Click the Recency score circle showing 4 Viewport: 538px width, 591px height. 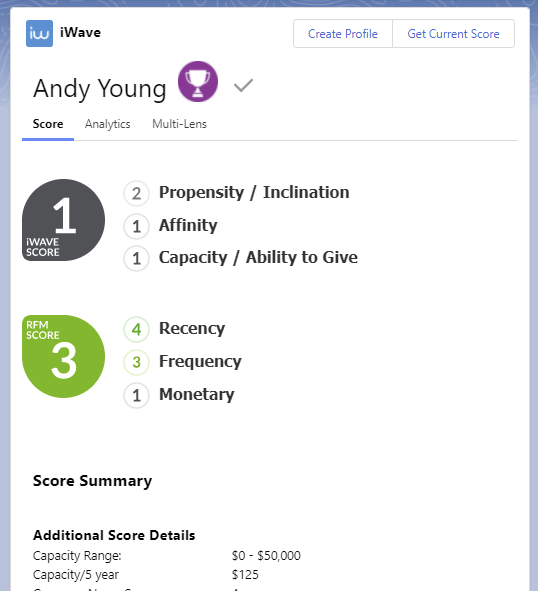[136, 329]
